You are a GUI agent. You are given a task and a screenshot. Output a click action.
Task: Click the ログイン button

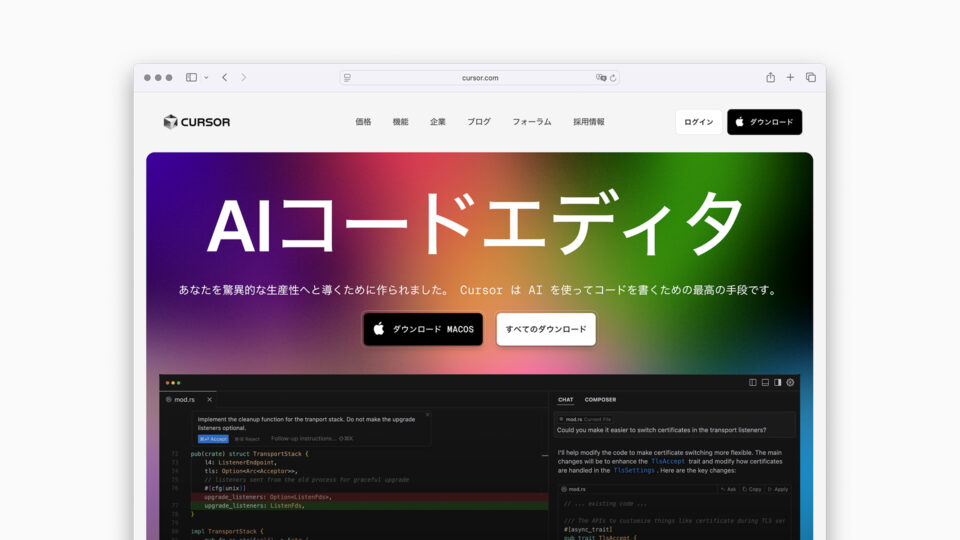[699, 122]
